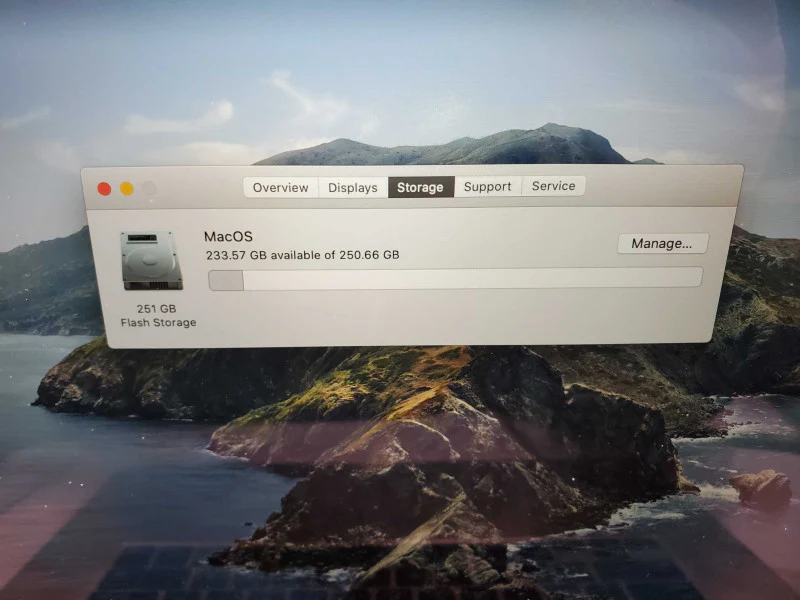Image resolution: width=800 pixels, height=600 pixels.
Task: Click the grayed-out zoom window button
Action: click(x=149, y=189)
